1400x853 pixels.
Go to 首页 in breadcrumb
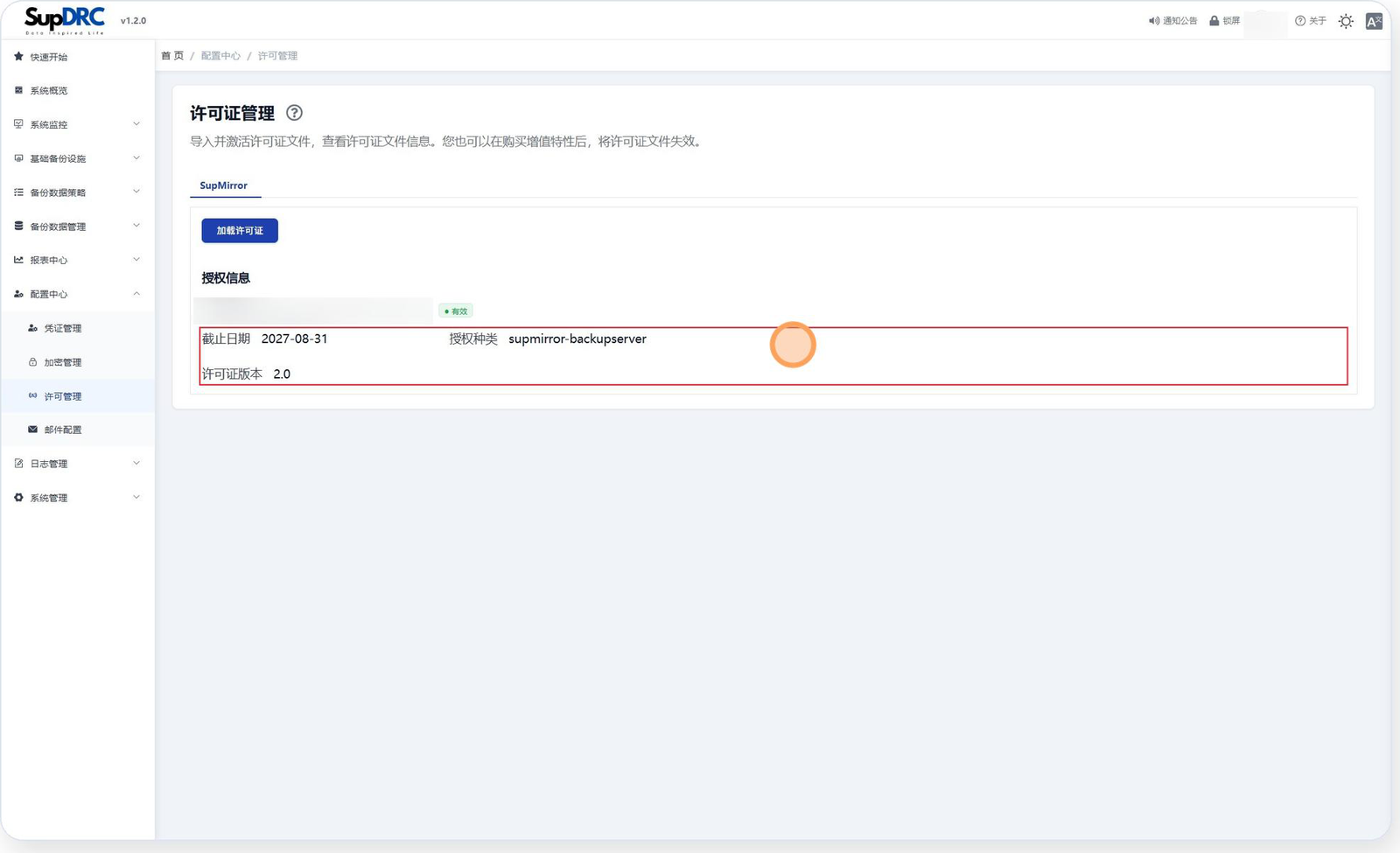point(172,56)
